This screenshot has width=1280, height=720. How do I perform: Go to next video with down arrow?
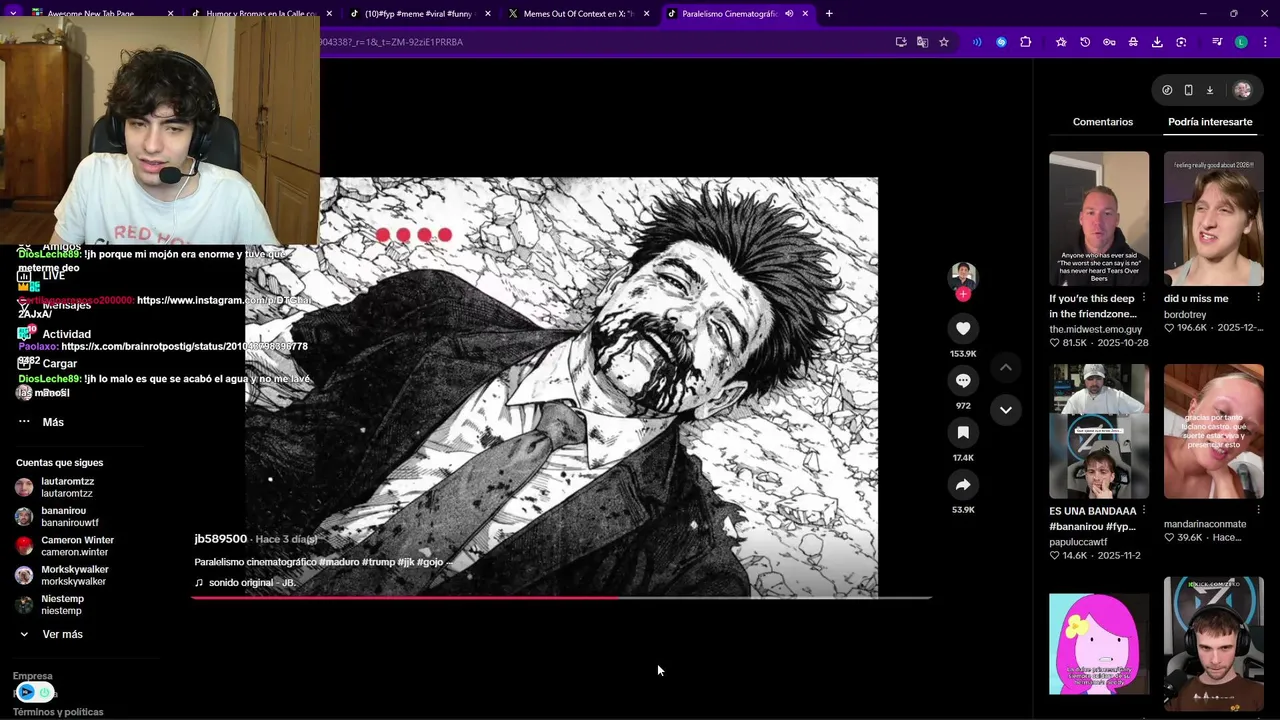tap(1006, 409)
